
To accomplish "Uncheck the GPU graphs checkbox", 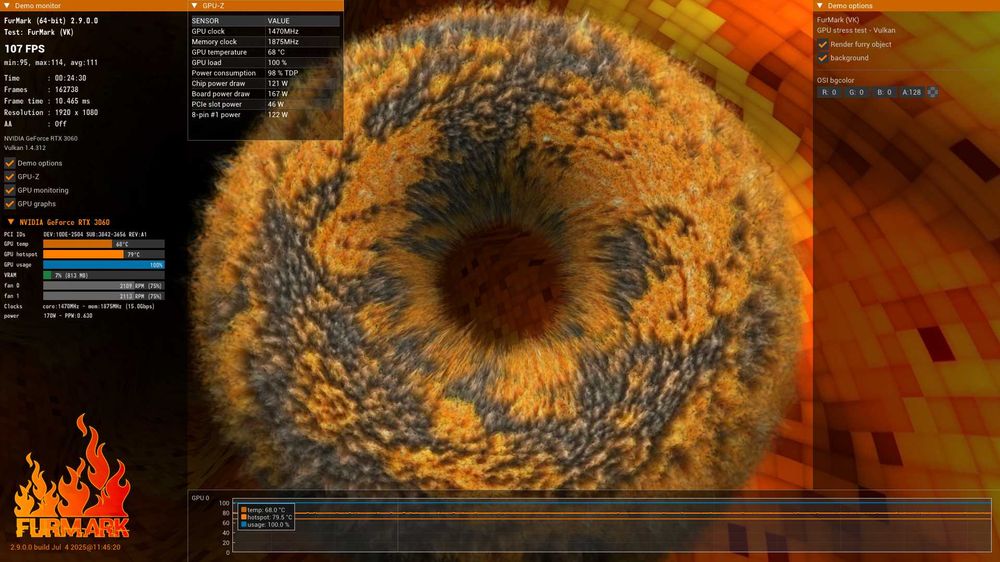I will click(10, 203).
